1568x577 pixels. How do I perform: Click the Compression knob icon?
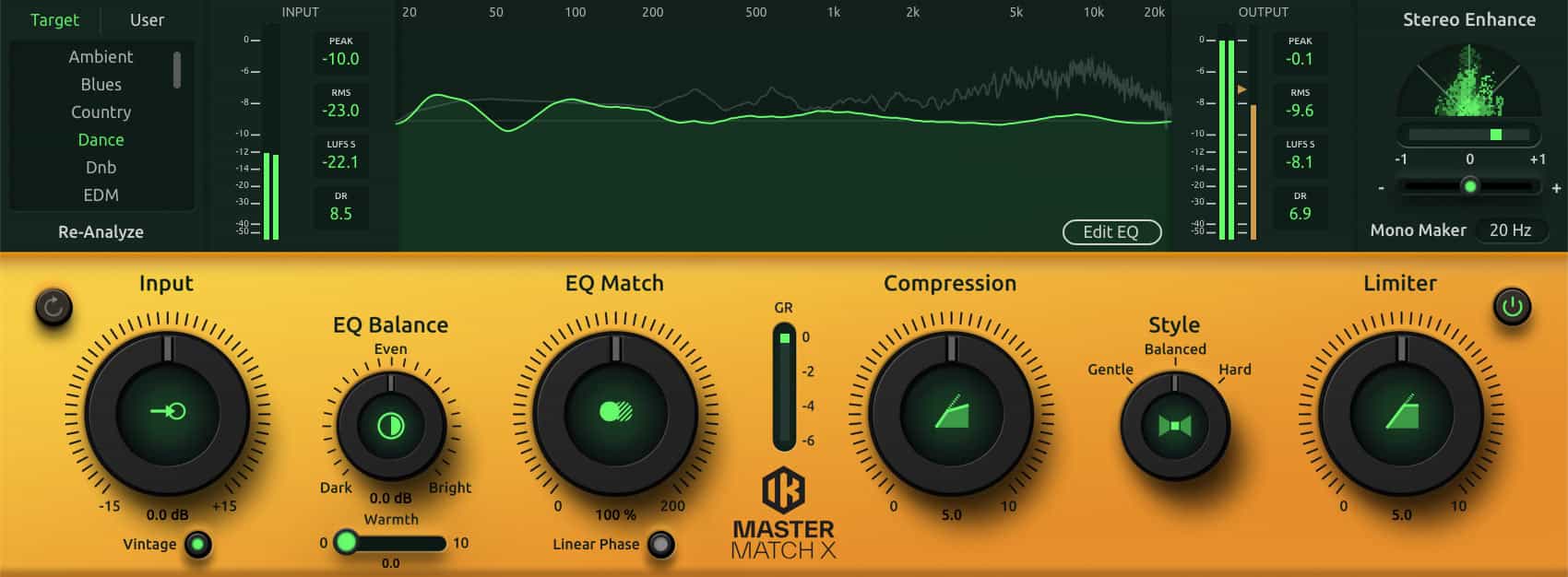(951, 411)
